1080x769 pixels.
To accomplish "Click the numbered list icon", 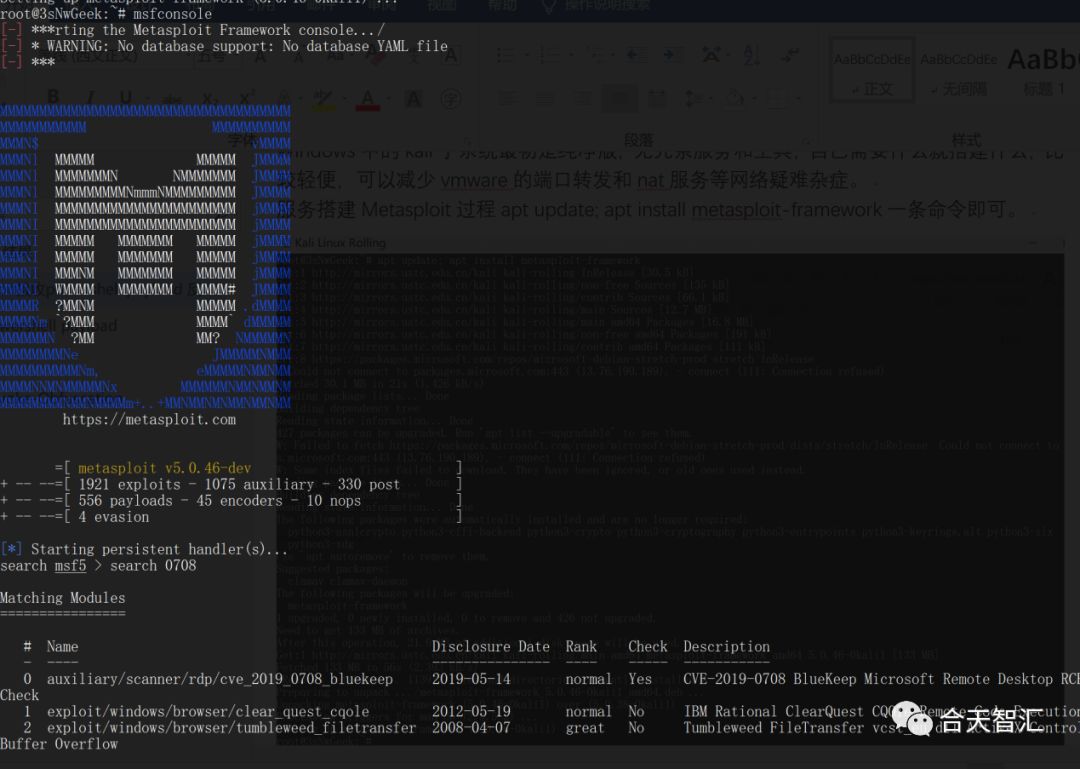I will coord(549,55).
